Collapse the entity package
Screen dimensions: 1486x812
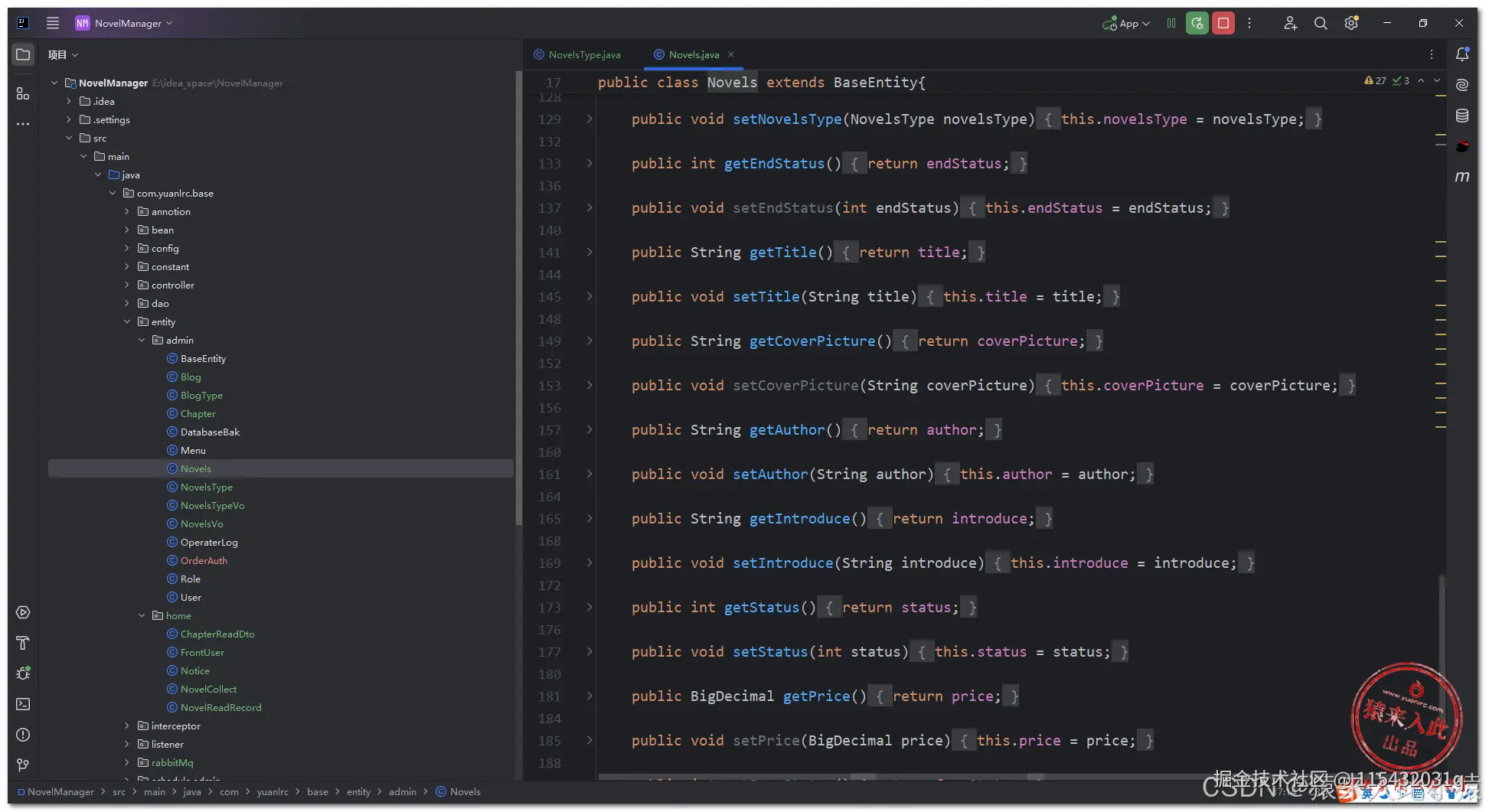tap(127, 321)
